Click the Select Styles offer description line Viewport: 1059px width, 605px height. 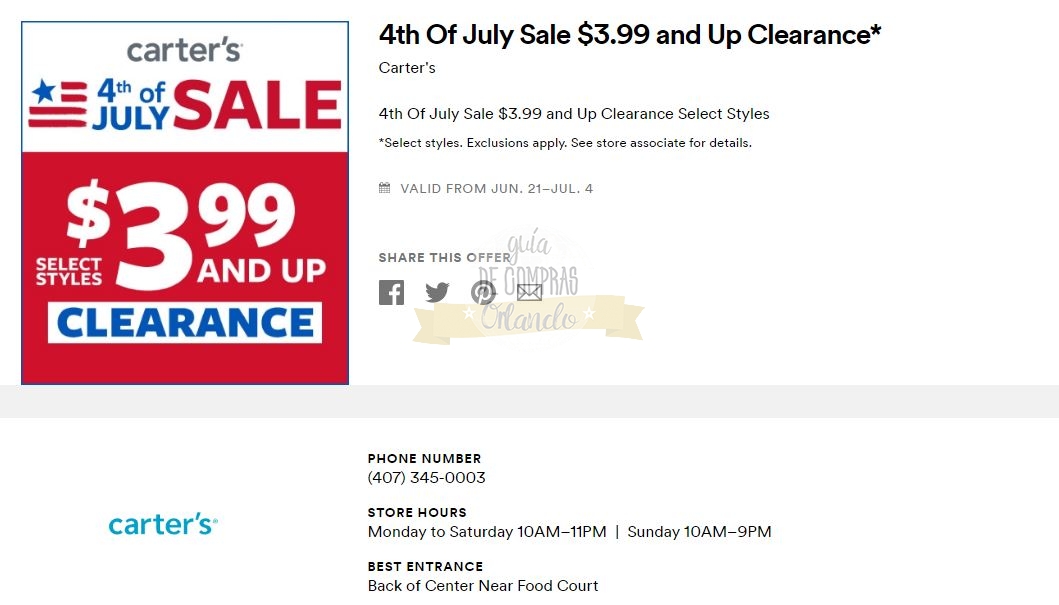coord(574,114)
